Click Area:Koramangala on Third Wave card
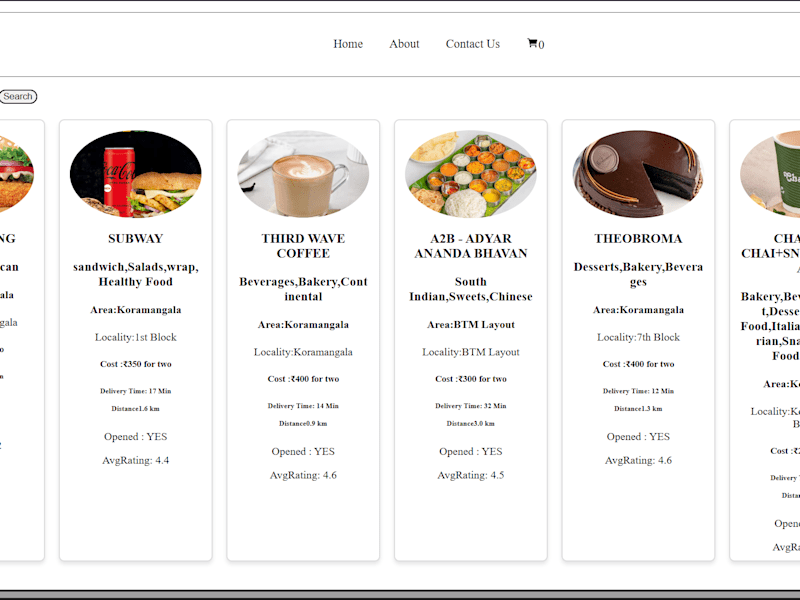Viewport: 800px width, 600px height. 303,324
